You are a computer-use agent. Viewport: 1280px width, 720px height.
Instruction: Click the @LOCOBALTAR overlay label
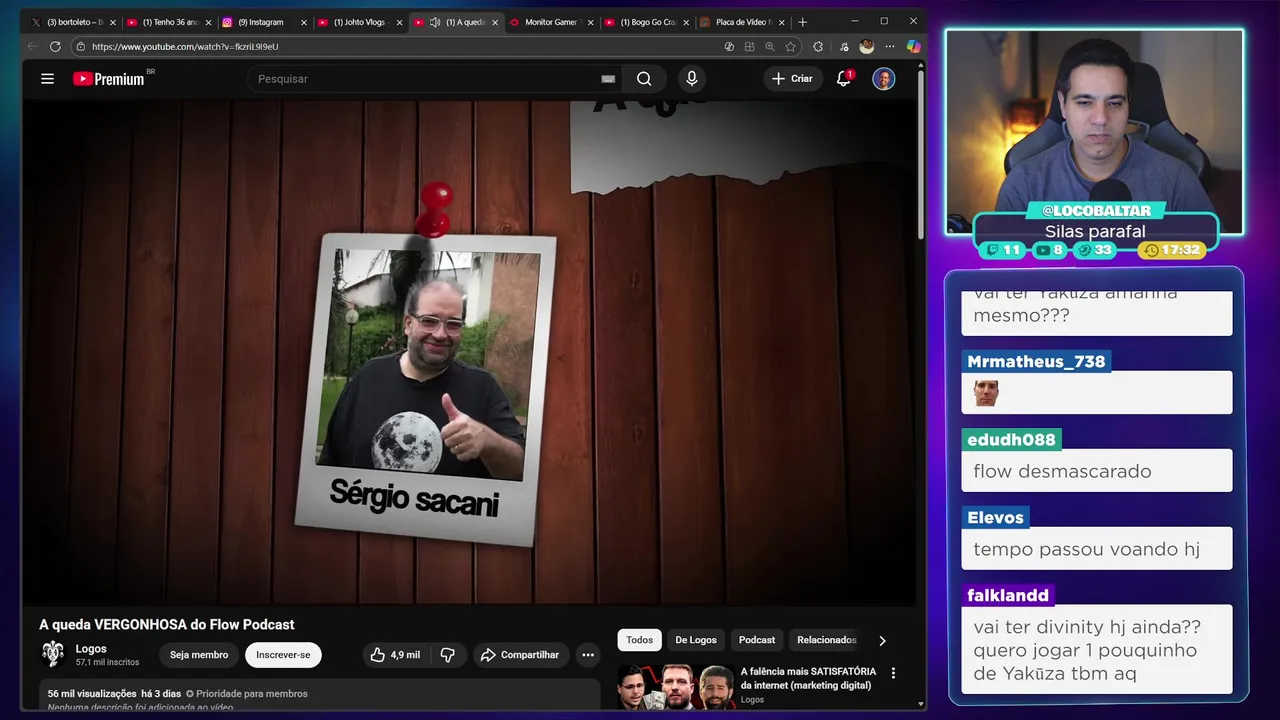1096,210
